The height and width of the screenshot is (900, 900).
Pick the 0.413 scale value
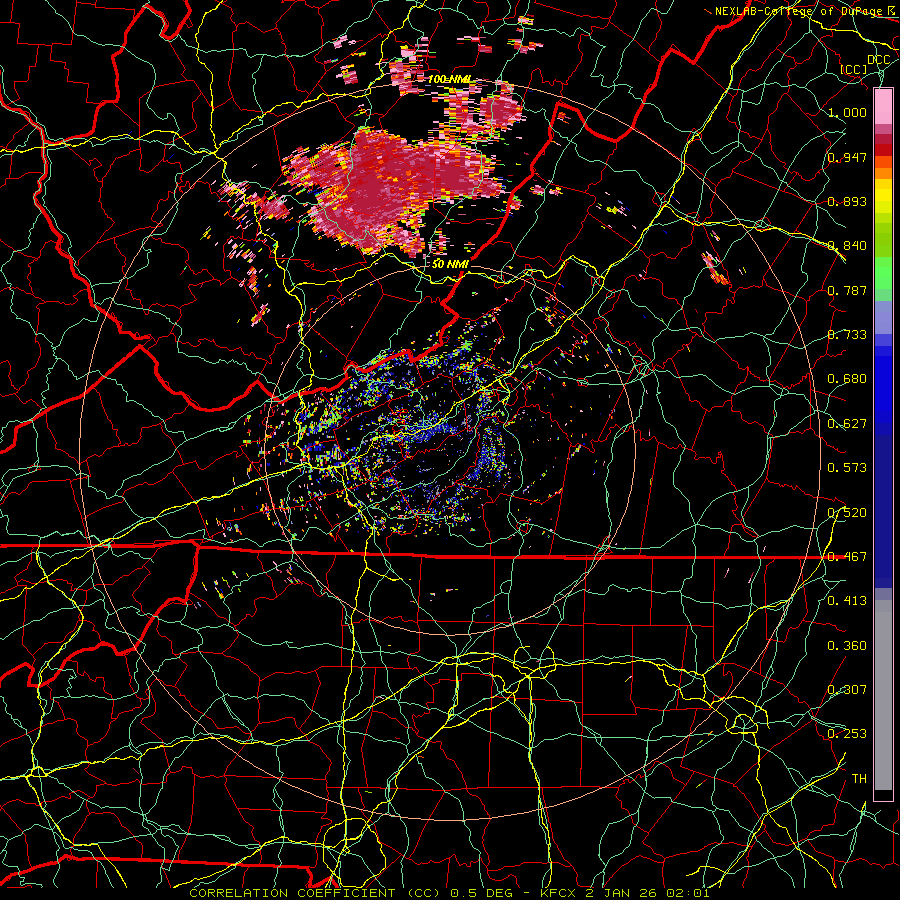point(847,601)
